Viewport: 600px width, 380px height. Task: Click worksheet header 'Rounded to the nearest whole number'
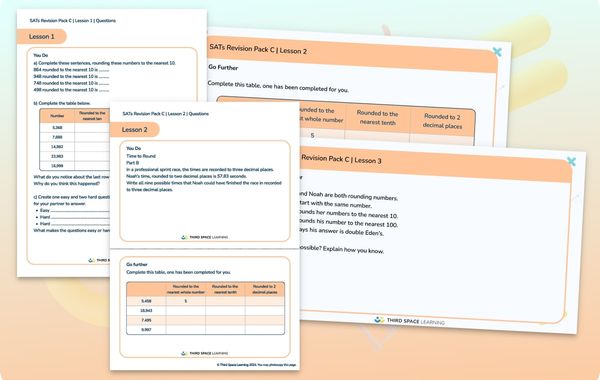186,289
